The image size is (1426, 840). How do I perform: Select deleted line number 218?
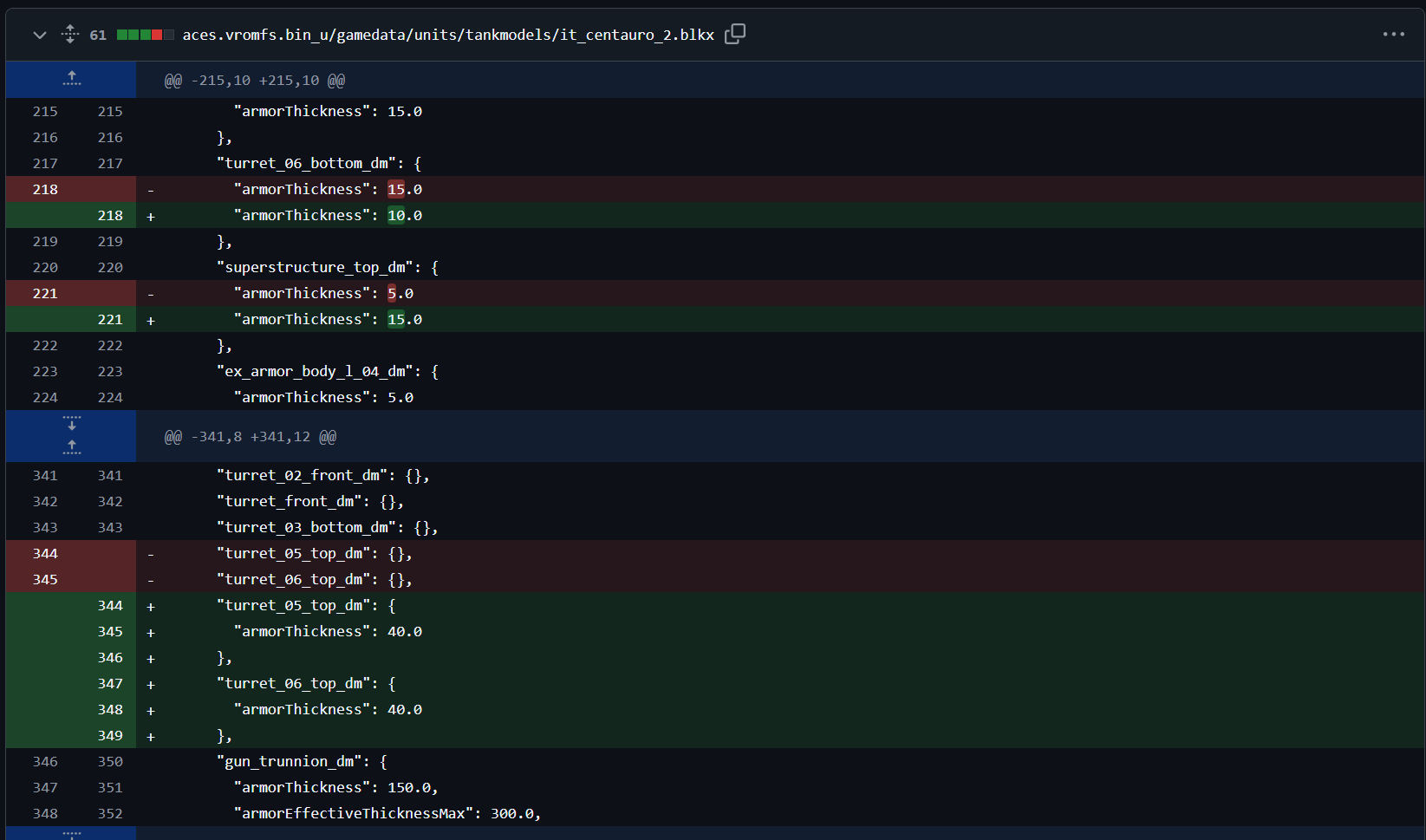[45, 189]
